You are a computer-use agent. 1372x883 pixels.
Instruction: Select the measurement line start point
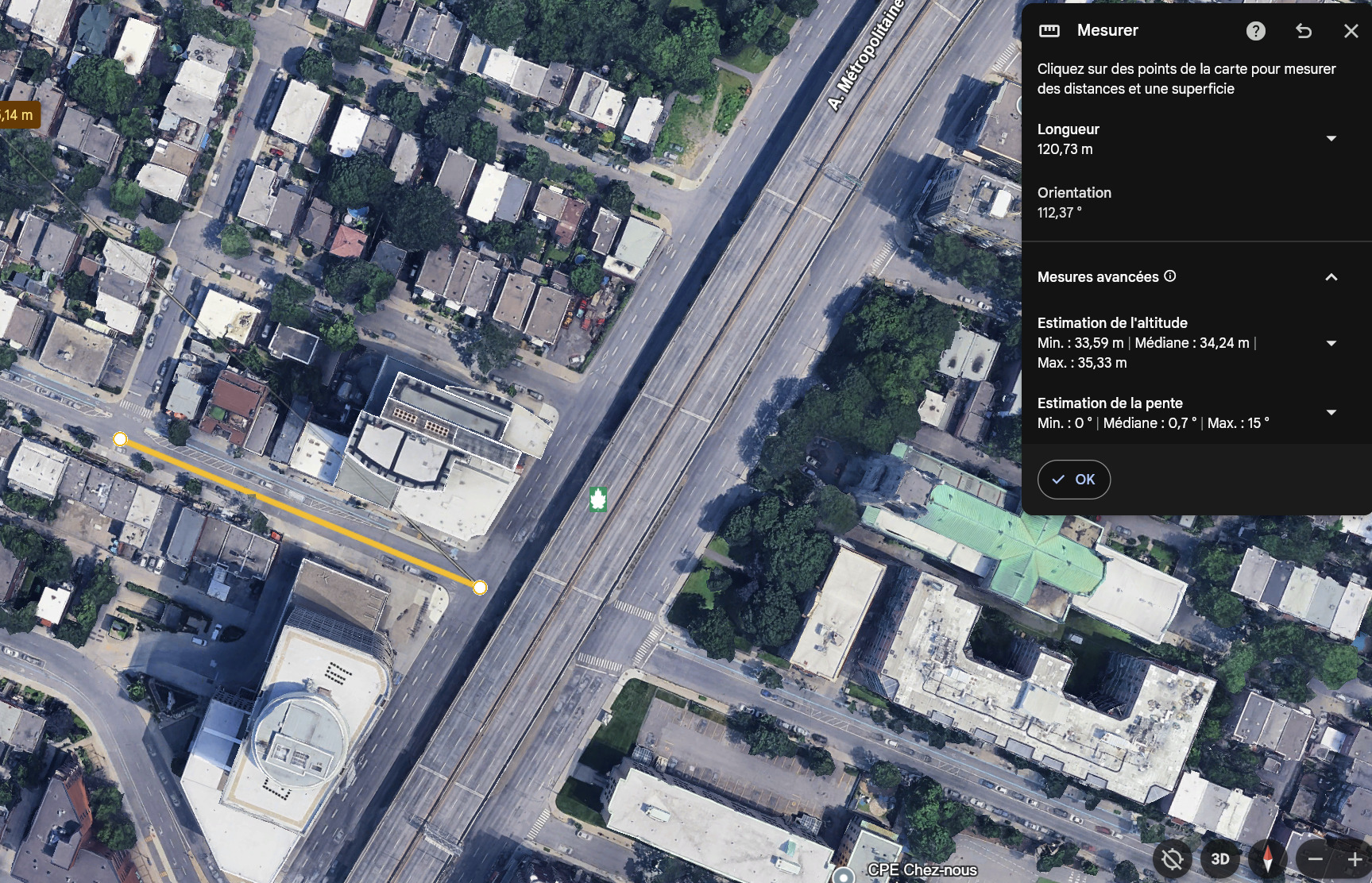pyautogui.click(x=120, y=439)
